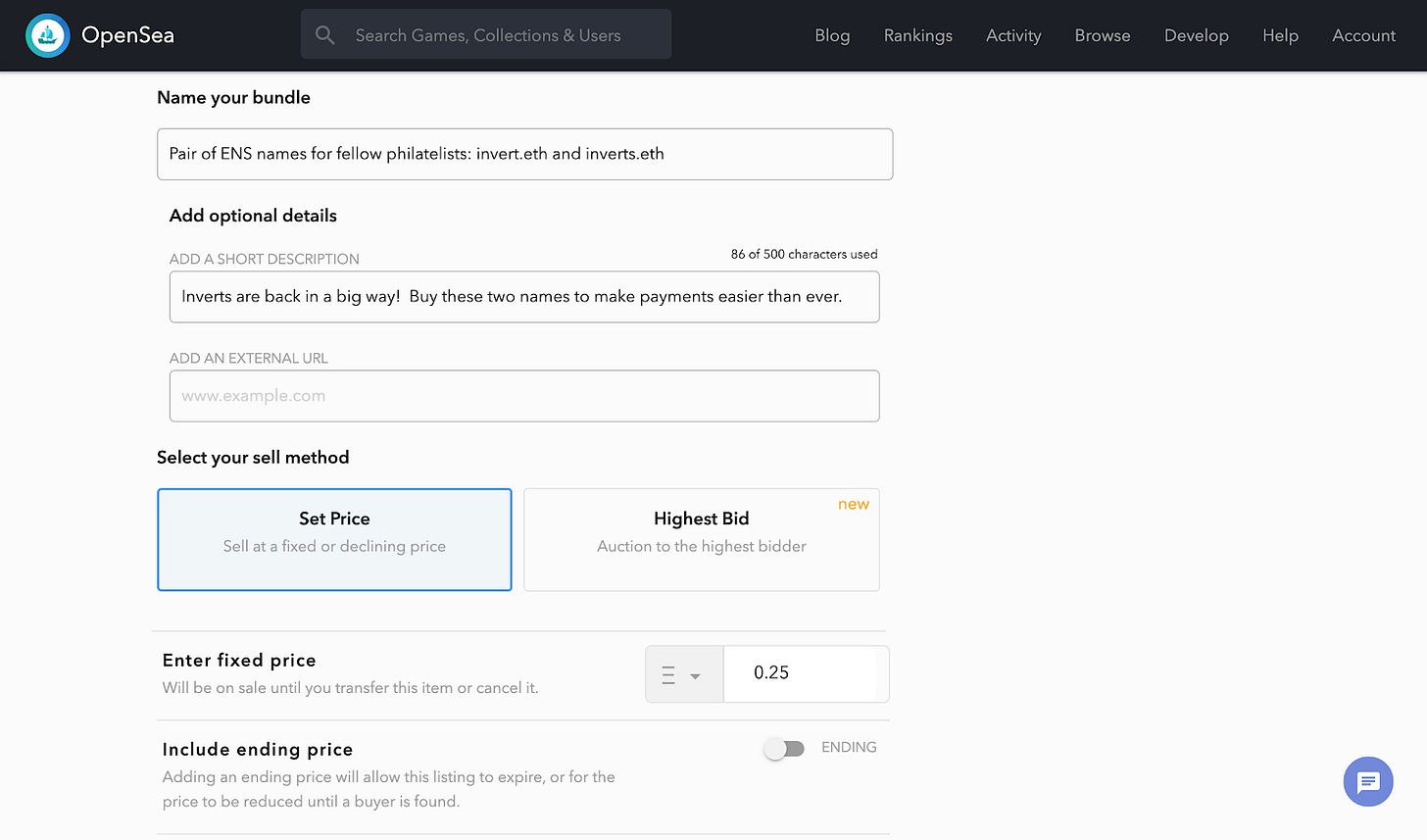Open the Browse menu
Image resolution: width=1427 pixels, height=840 pixels.
pyautogui.click(x=1102, y=35)
